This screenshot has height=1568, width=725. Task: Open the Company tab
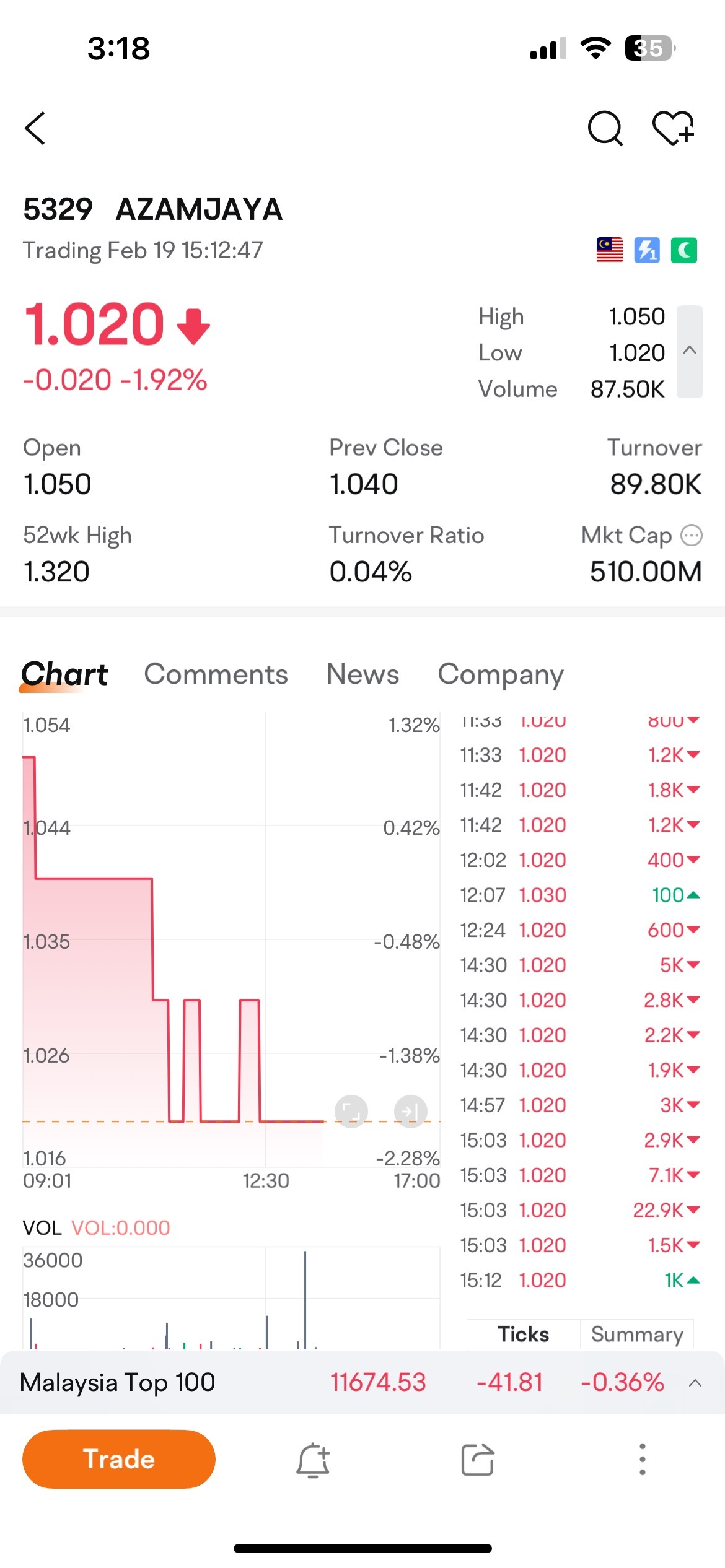pyautogui.click(x=501, y=675)
